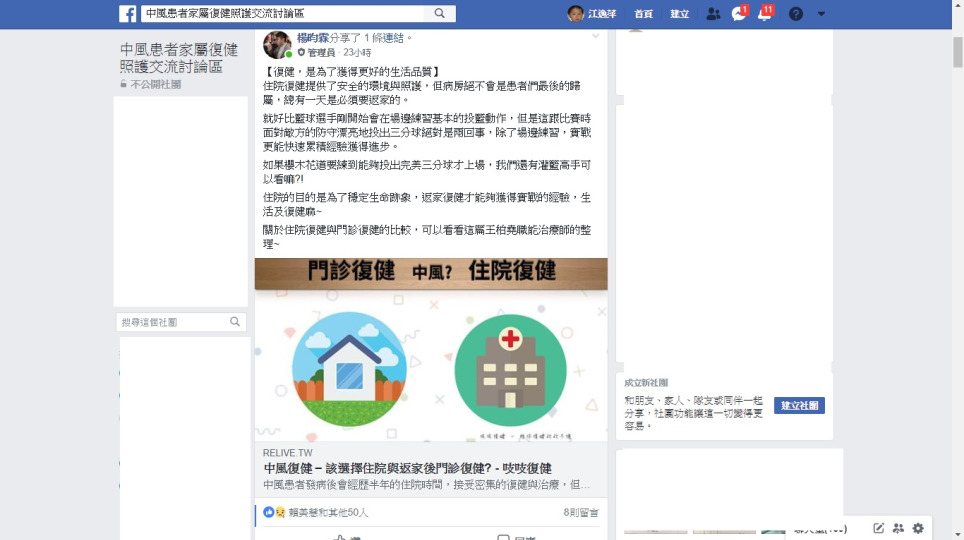Go to 首頁 in top navigation

pyautogui.click(x=644, y=14)
